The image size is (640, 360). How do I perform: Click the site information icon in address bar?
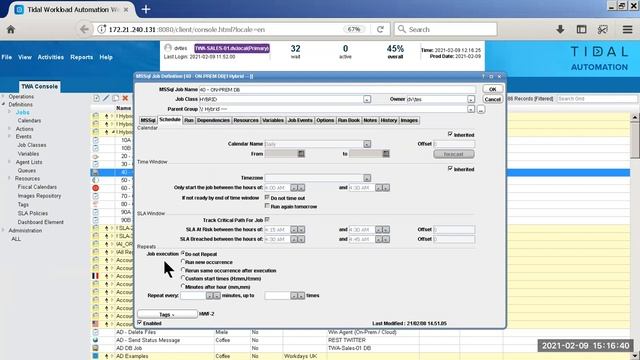point(102,29)
